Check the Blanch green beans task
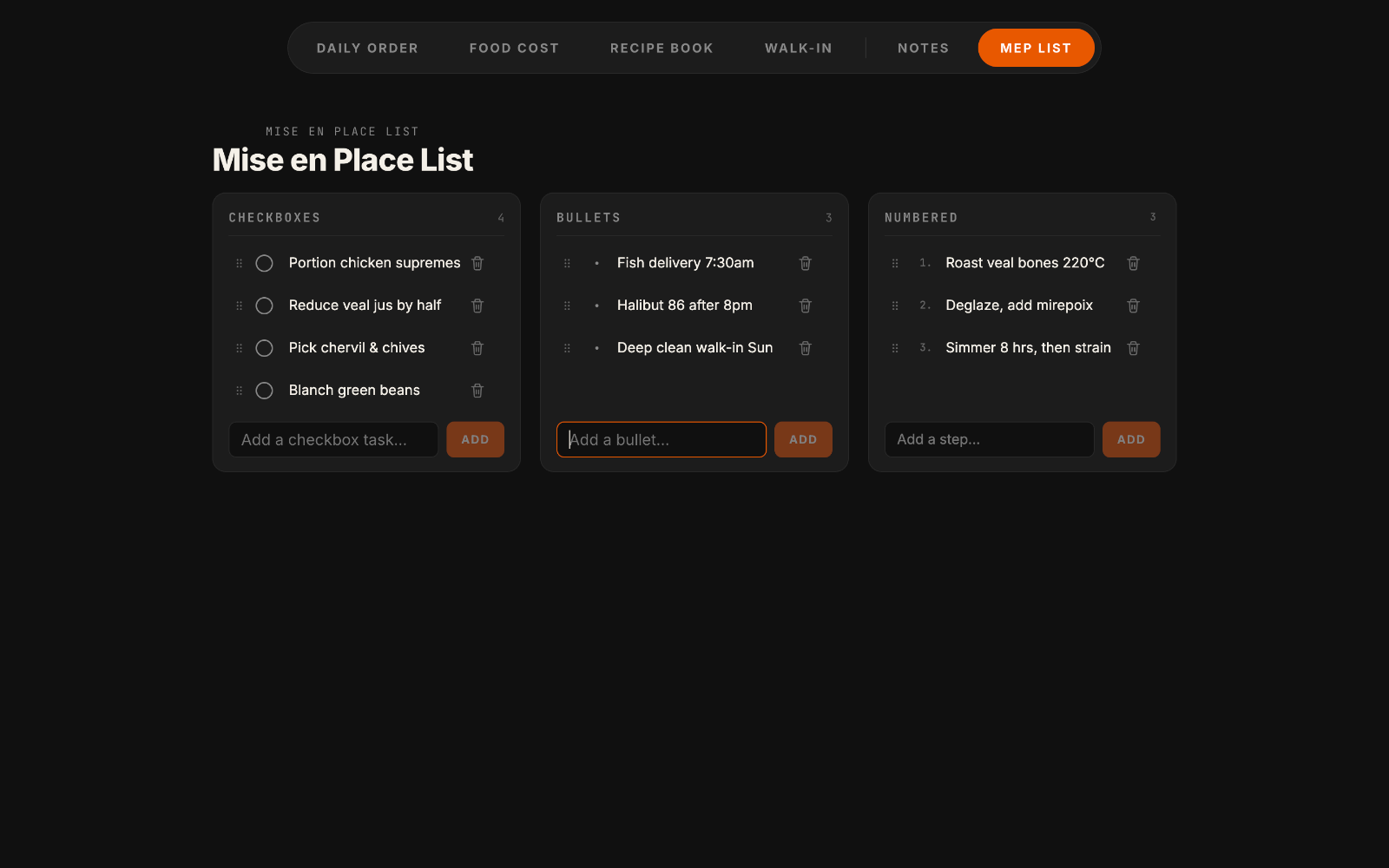This screenshot has width=1389, height=868. pyautogui.click(x=265, y=391)
